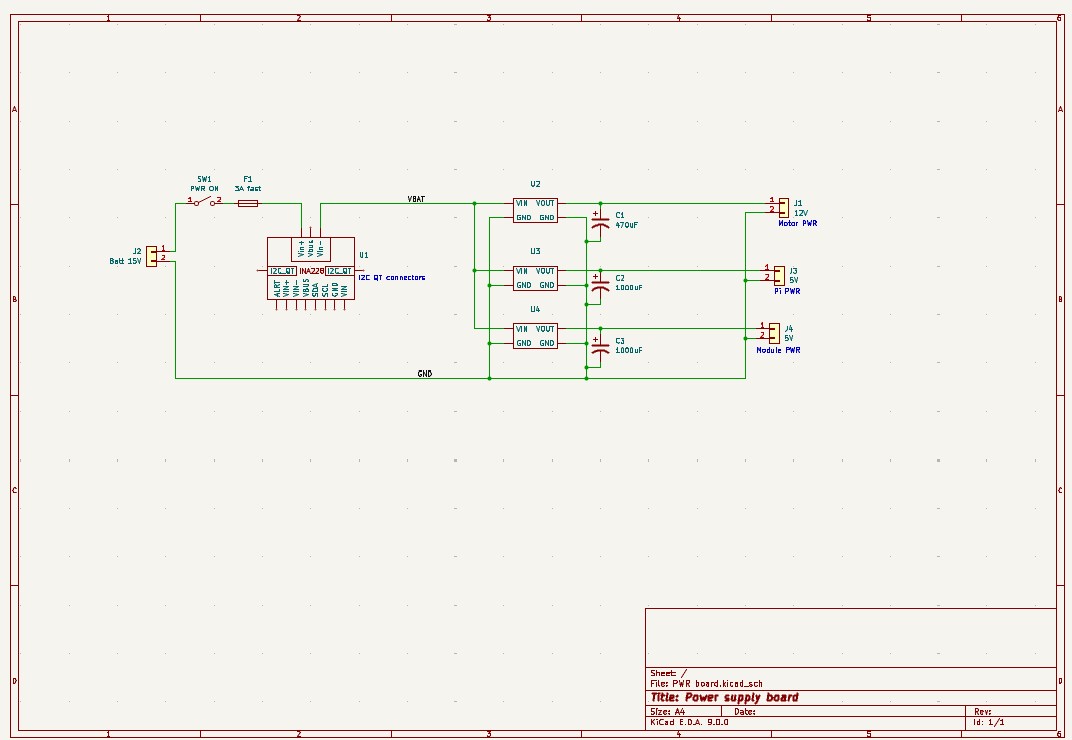Click the C2 '1000uF' value text
The image size is (1072, 740).
(628, 288)
